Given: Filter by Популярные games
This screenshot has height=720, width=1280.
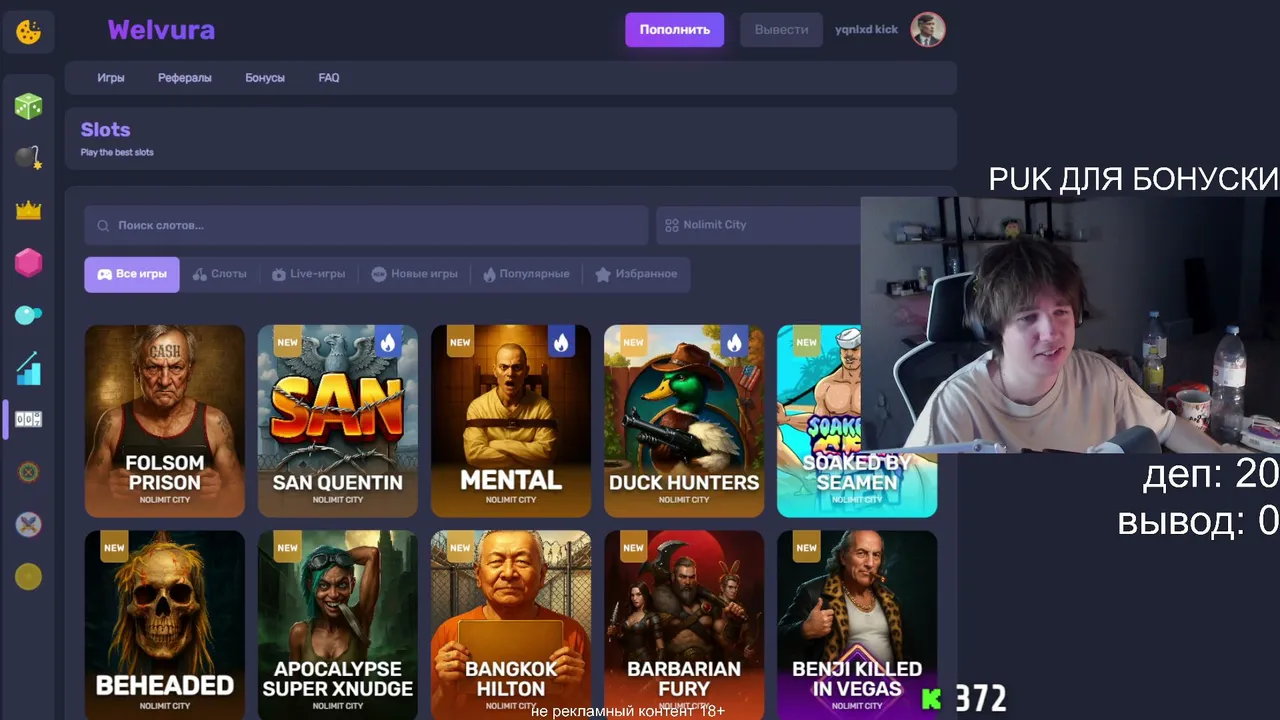Looking at the screenshot, I should tap(526, 274).
